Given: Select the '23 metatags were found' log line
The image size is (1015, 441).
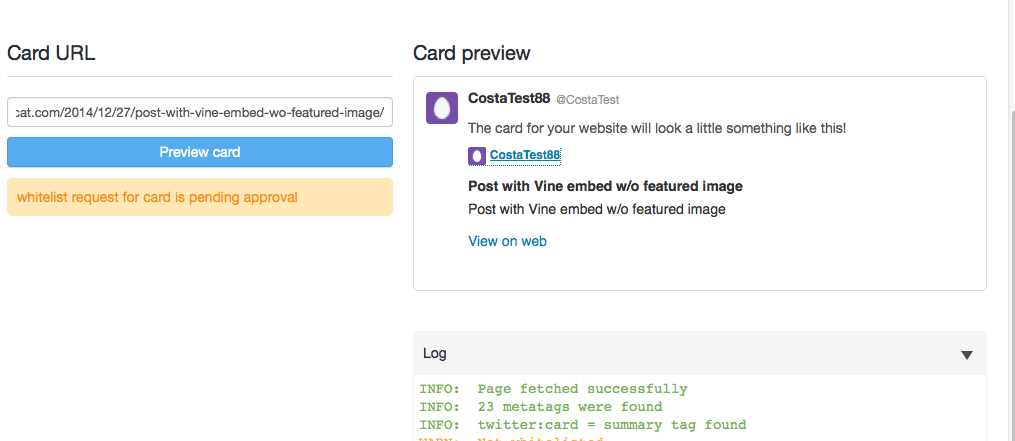Looking at the screenshot, I should tap(541, 407).
